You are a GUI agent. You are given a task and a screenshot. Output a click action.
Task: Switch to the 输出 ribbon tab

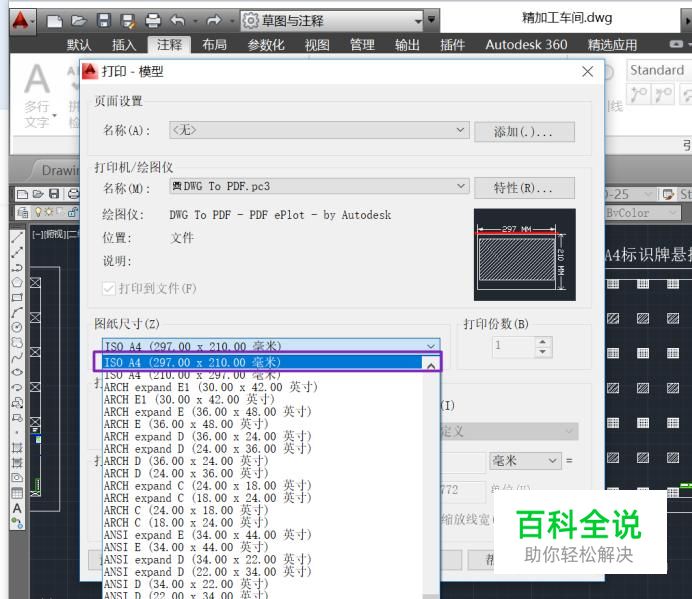pos(407,45)
